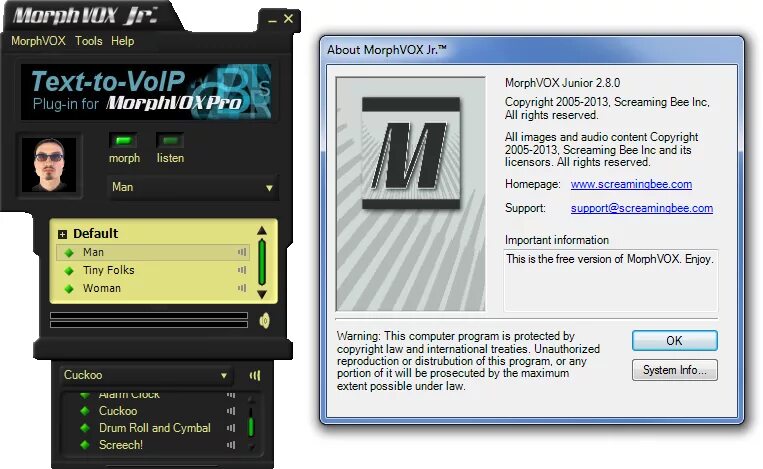Image resolution: width=763 pixels, height=469 pixels.
Task: Toggle the listen button
Action: (170, 141)
